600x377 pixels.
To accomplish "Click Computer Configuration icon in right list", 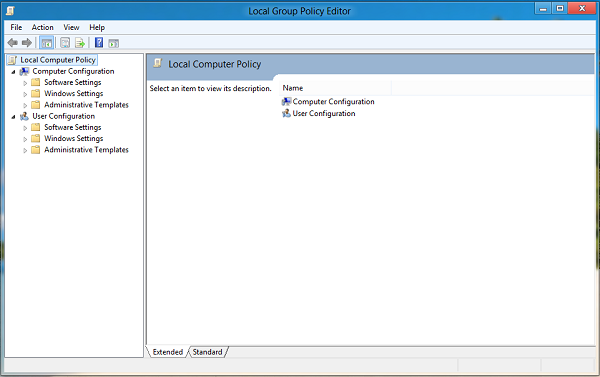I will tap(286, 101).
